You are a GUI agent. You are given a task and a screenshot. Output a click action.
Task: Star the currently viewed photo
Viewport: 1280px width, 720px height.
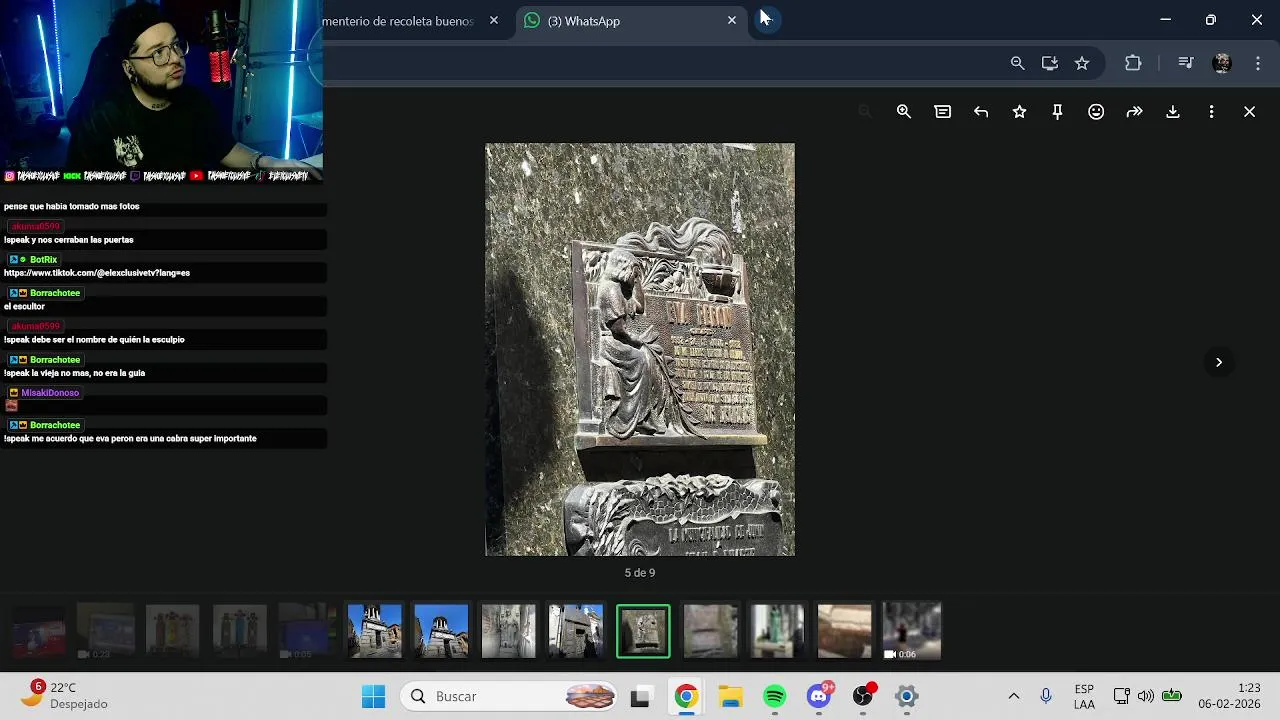coord(1019,112)
